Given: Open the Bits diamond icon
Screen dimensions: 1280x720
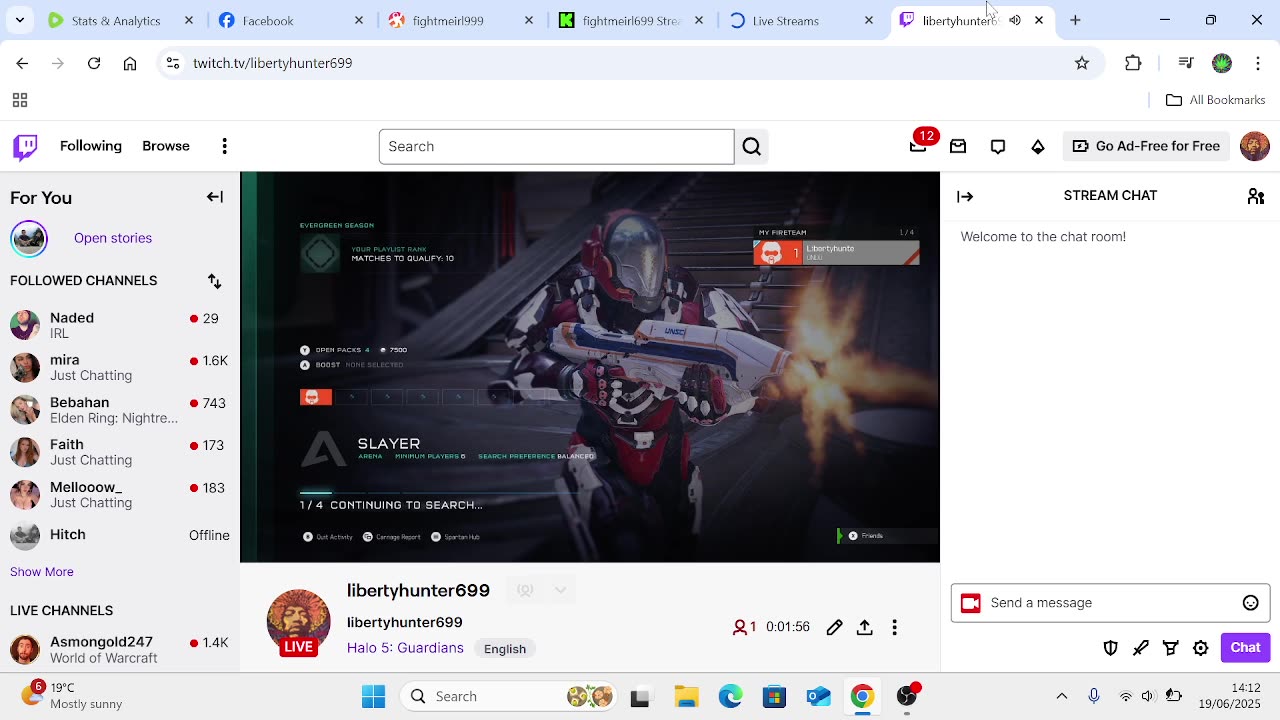Looking at the screenshot, I should tap(1038, 146).
